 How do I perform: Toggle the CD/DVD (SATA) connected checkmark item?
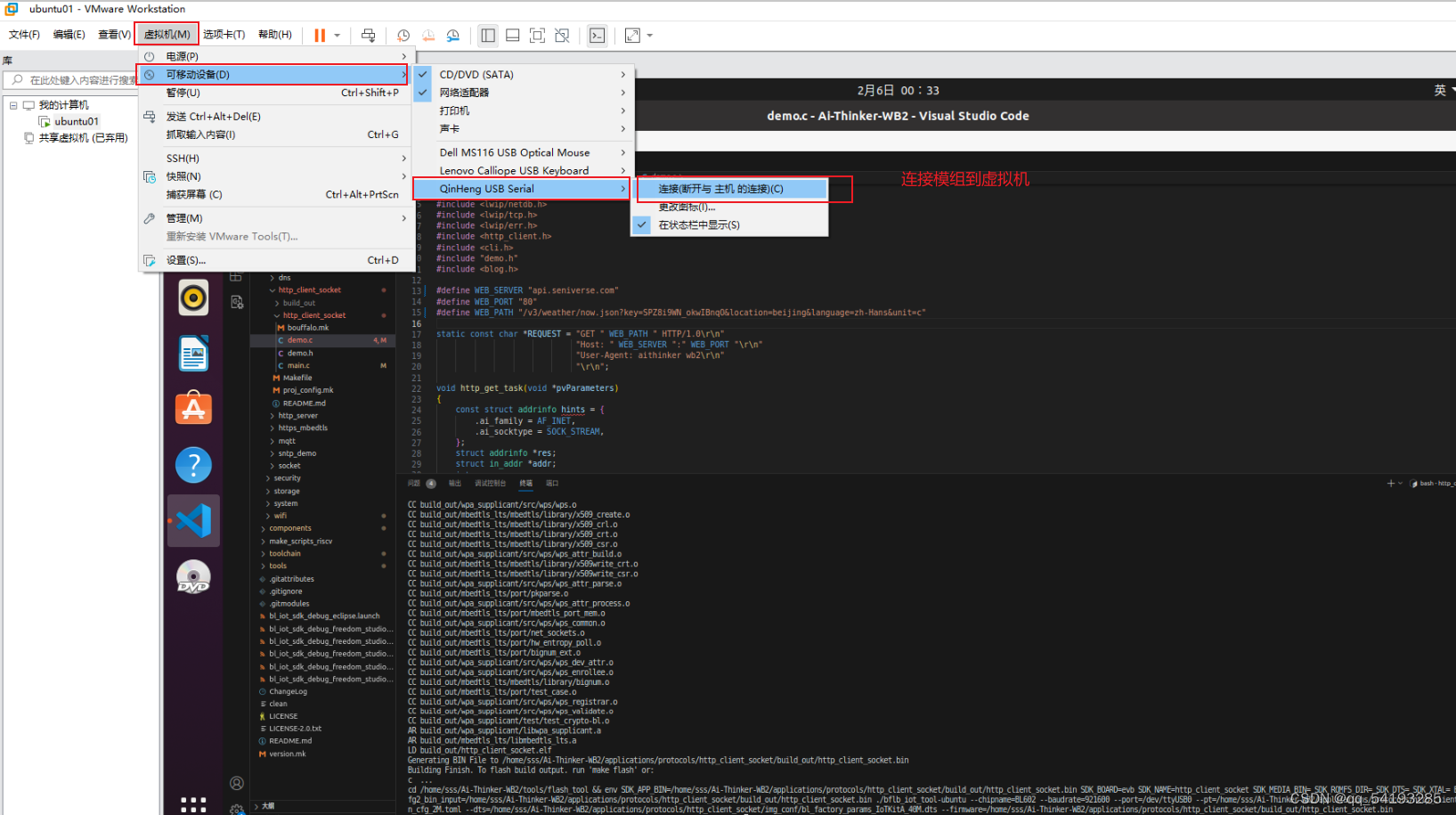[x=522, y=75]
